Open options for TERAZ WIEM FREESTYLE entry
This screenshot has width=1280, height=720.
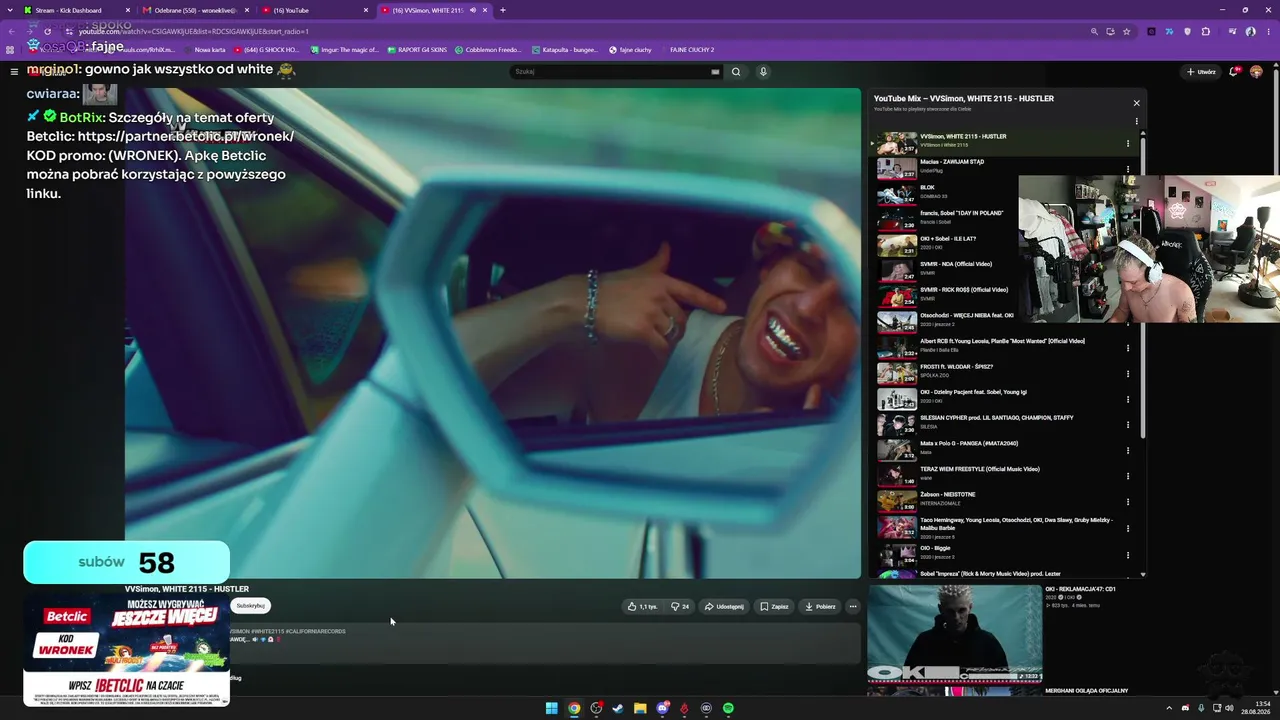coord(1128,476)
